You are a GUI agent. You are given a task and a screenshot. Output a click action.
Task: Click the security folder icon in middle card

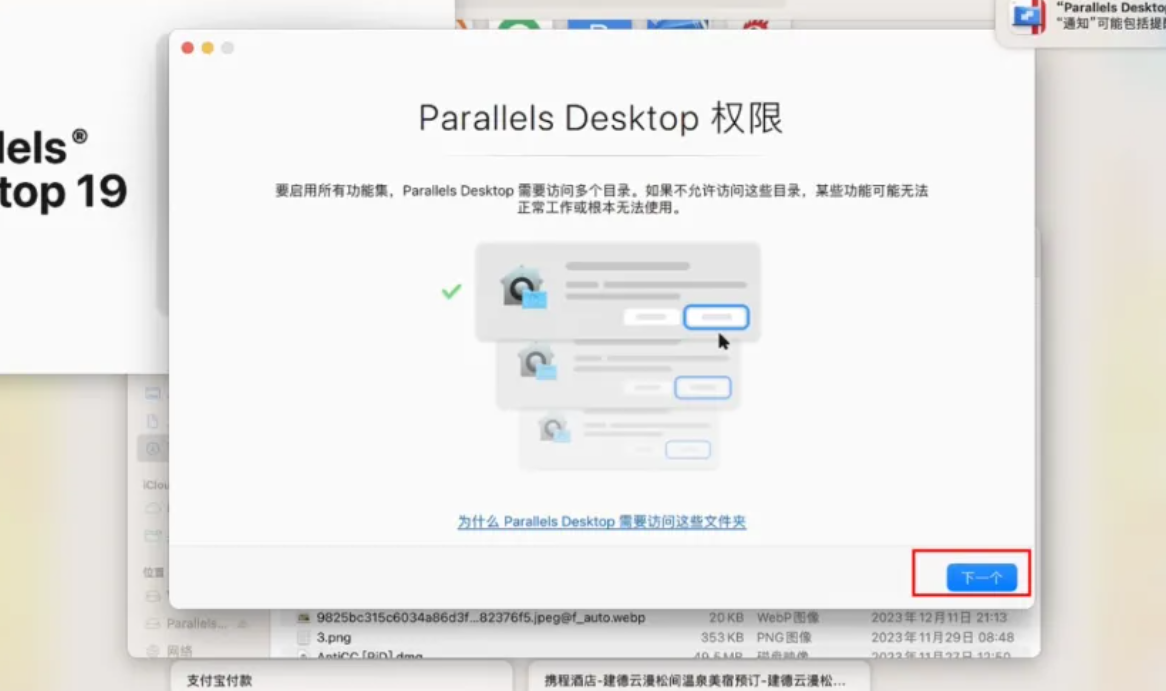[x=537, y=363]
